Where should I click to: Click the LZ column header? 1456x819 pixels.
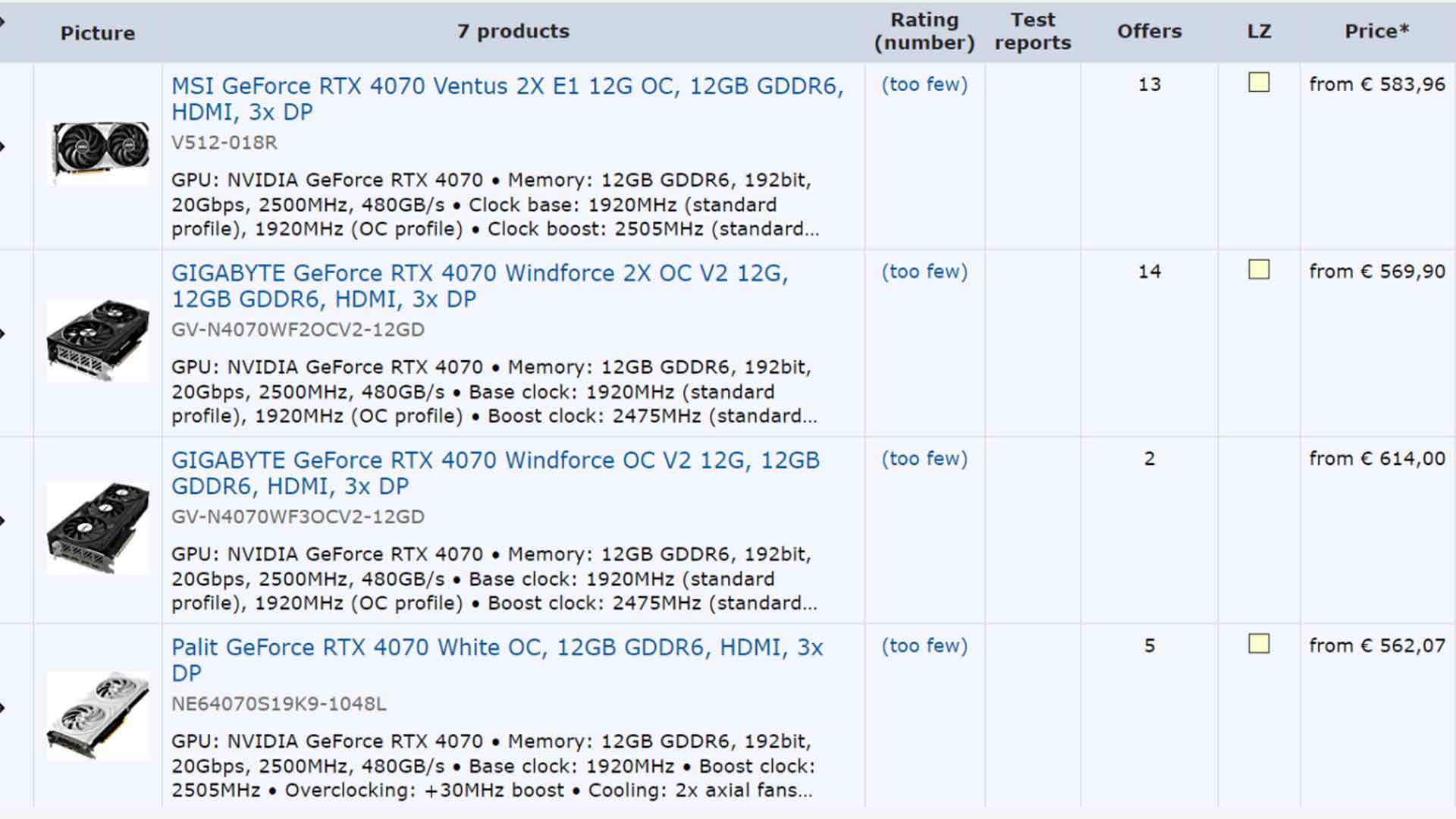click(x=1259, y=31)
